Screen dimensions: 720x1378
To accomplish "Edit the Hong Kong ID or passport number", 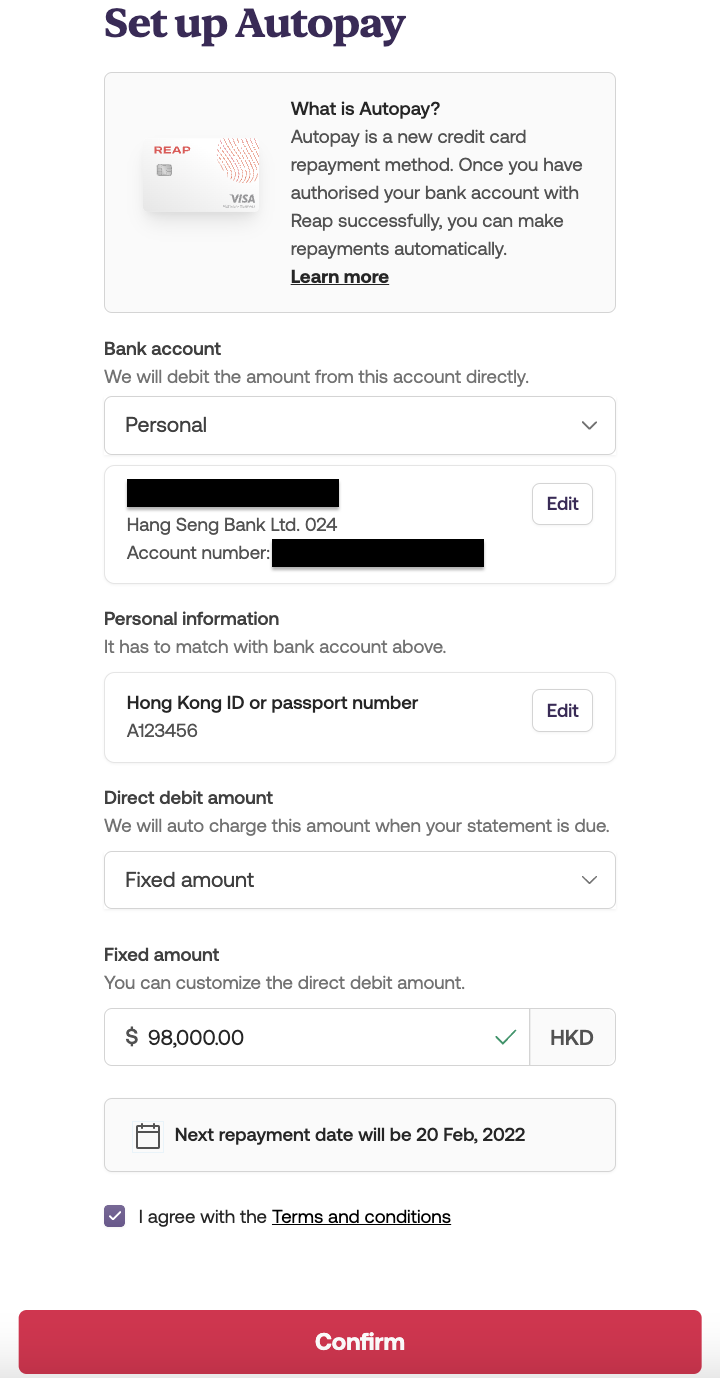I will point(562,711).
